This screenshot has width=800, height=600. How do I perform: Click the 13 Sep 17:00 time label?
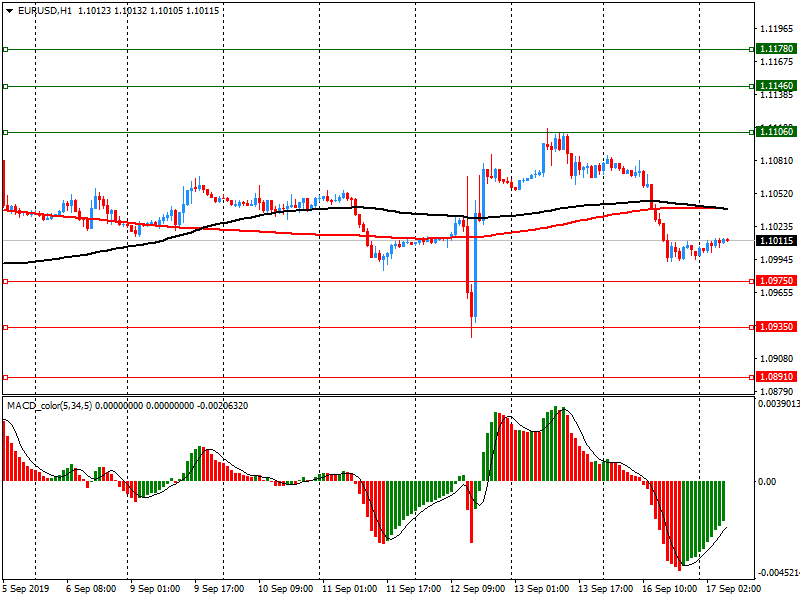pyautogui.click(x=605, y=589)
